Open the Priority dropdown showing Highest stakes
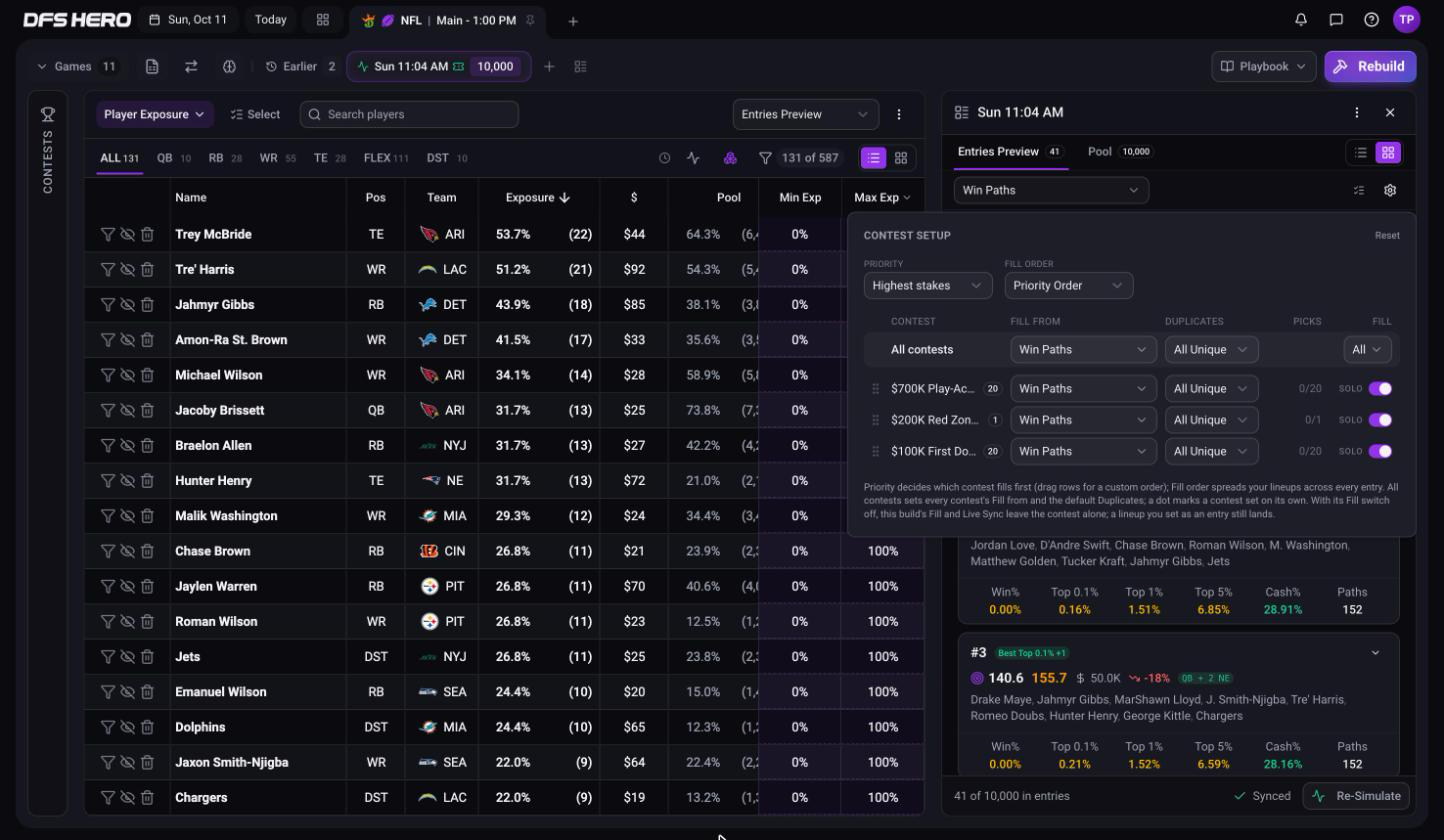The height and width of the screenshot is (840, 1444). click(928, 285)
